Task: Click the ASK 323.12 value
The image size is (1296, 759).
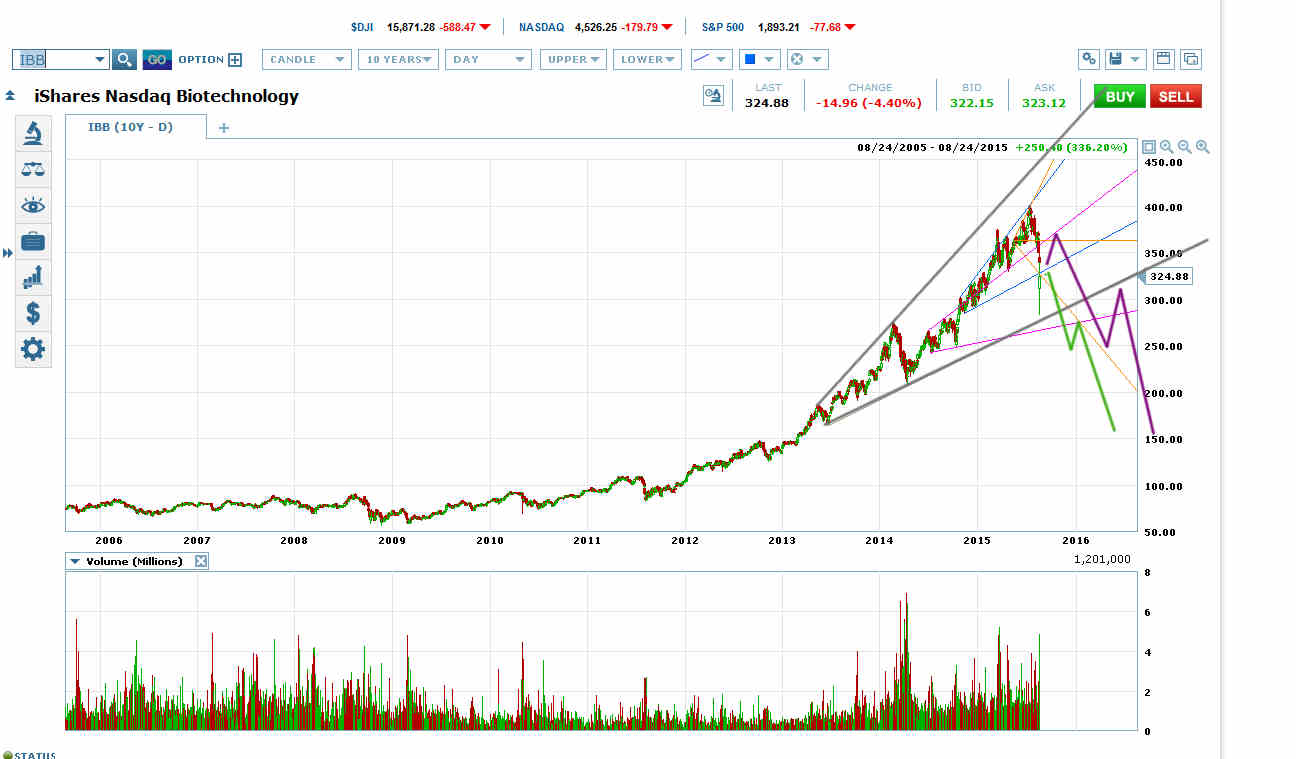Action: click(x=1044, y=102)
